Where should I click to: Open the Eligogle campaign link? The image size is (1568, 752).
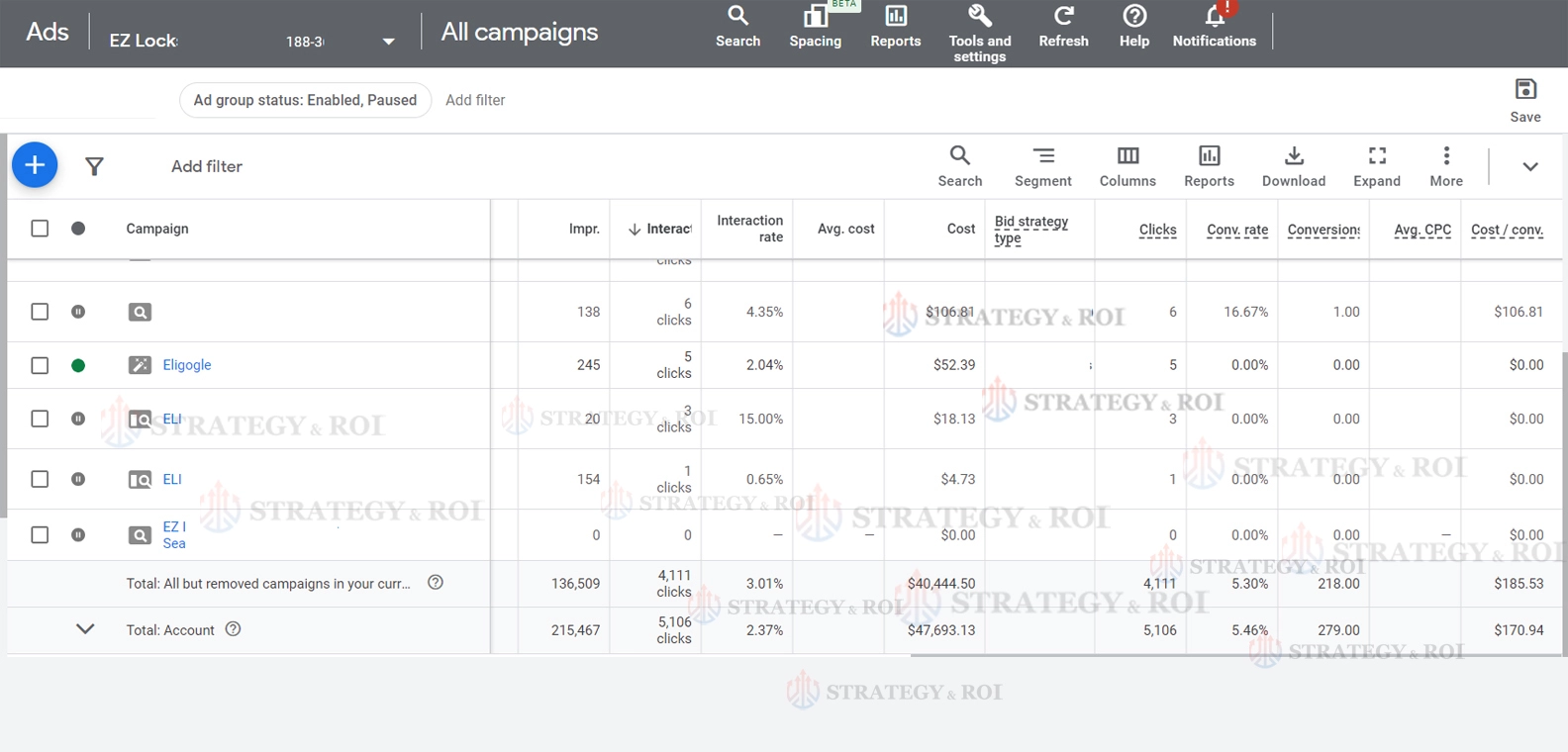point(187,365)
